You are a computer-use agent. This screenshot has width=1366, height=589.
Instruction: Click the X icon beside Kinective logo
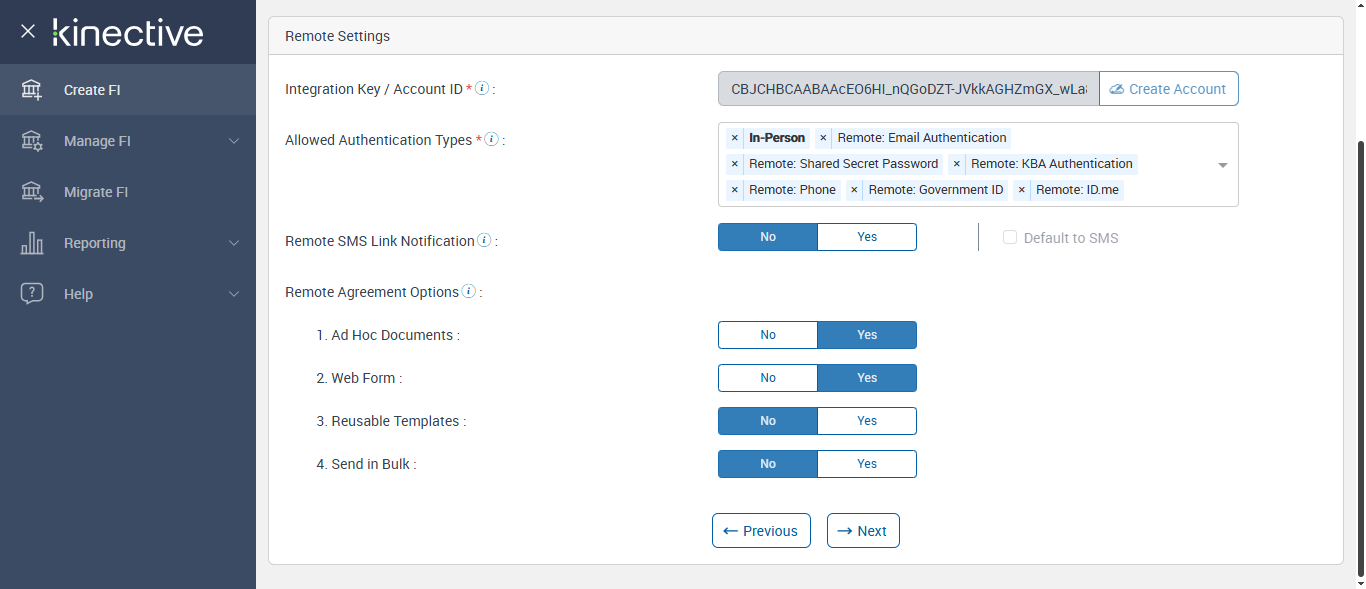click(28, 32)
